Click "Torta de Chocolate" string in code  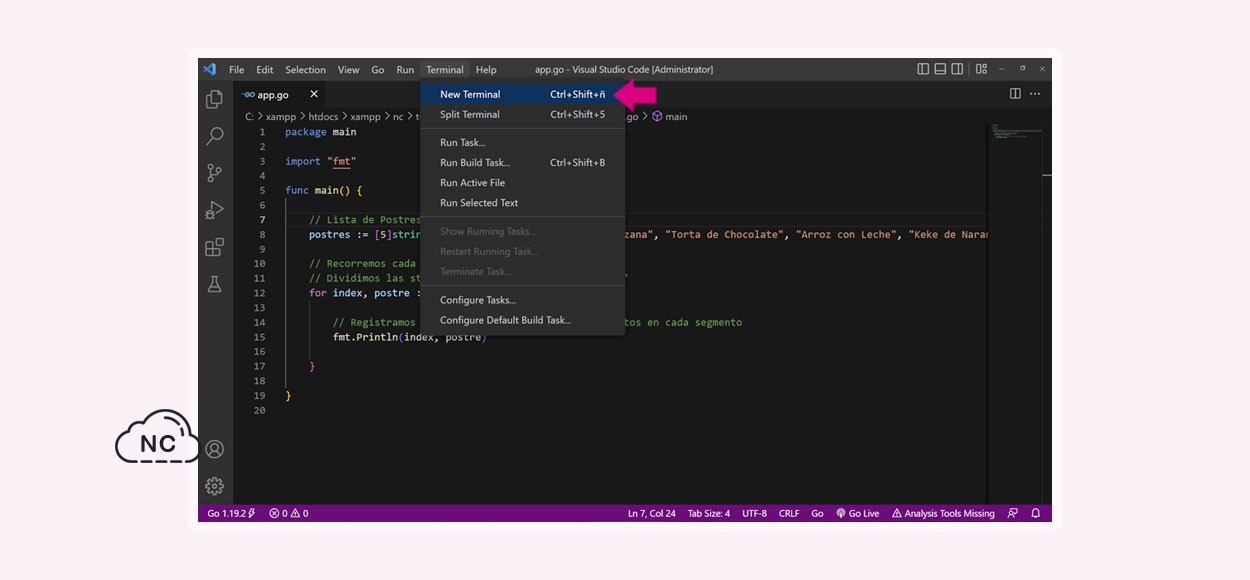point(725,234)
